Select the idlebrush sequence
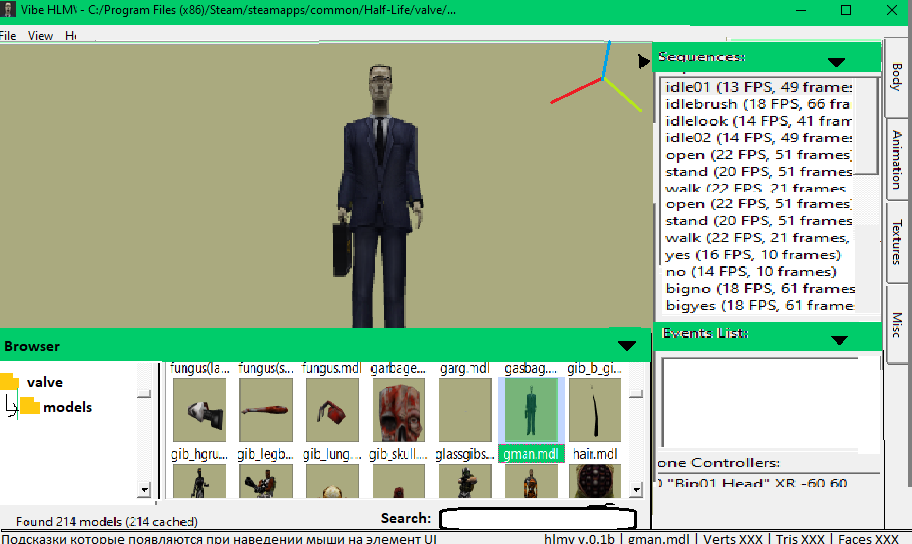The width and height of the screenshot is (912, 544). 758,104
